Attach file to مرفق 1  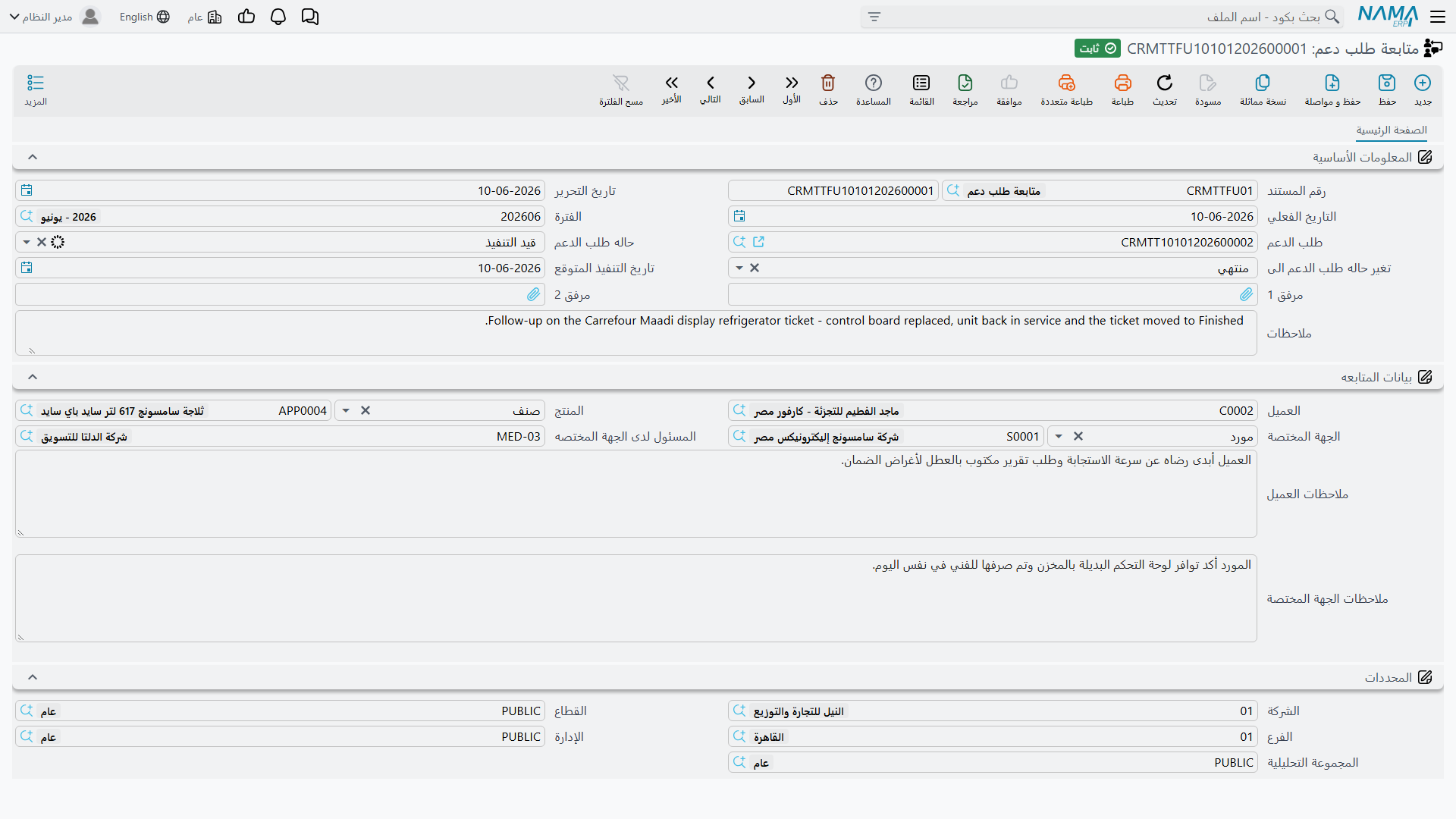[1247, 294]
